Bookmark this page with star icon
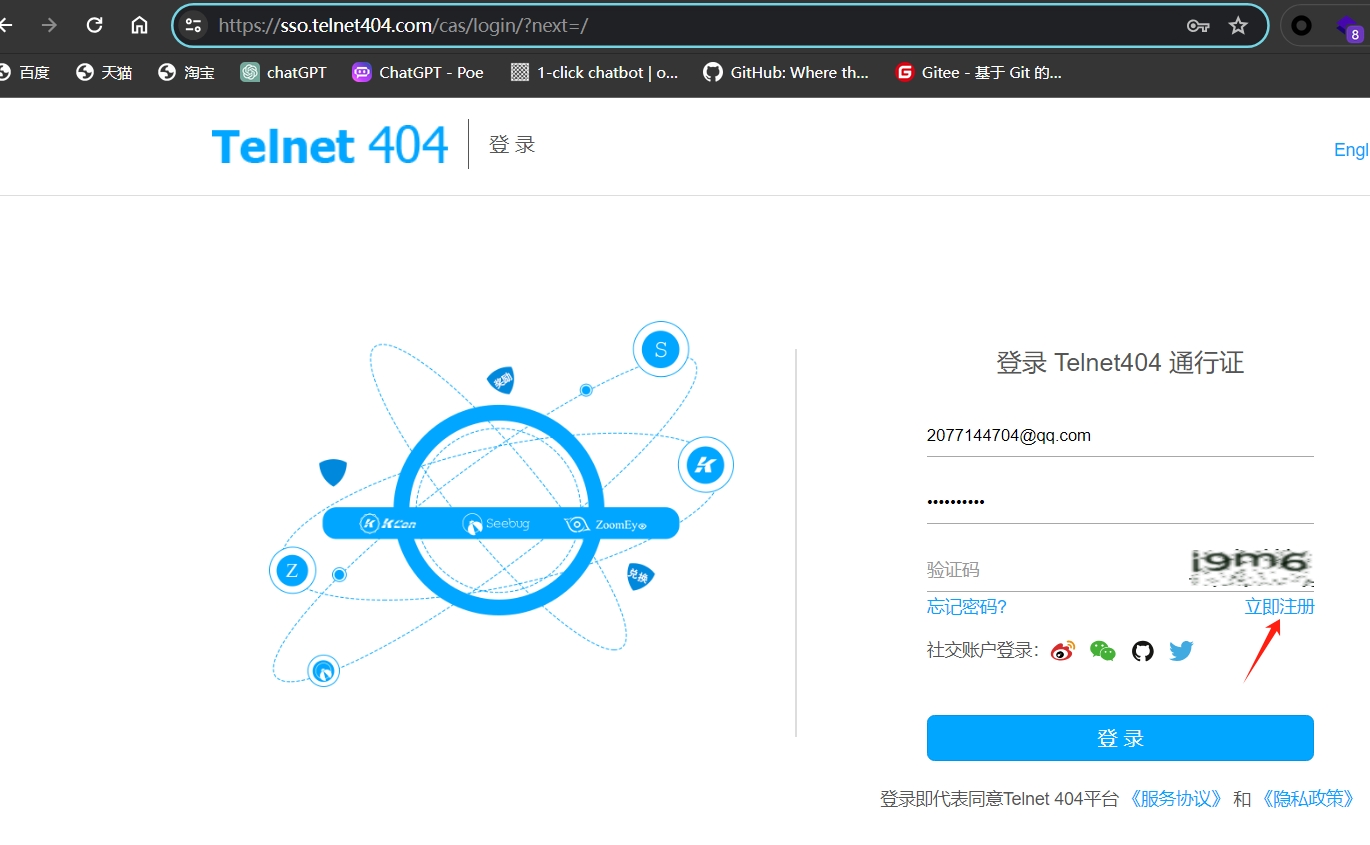 (1238, 26)
